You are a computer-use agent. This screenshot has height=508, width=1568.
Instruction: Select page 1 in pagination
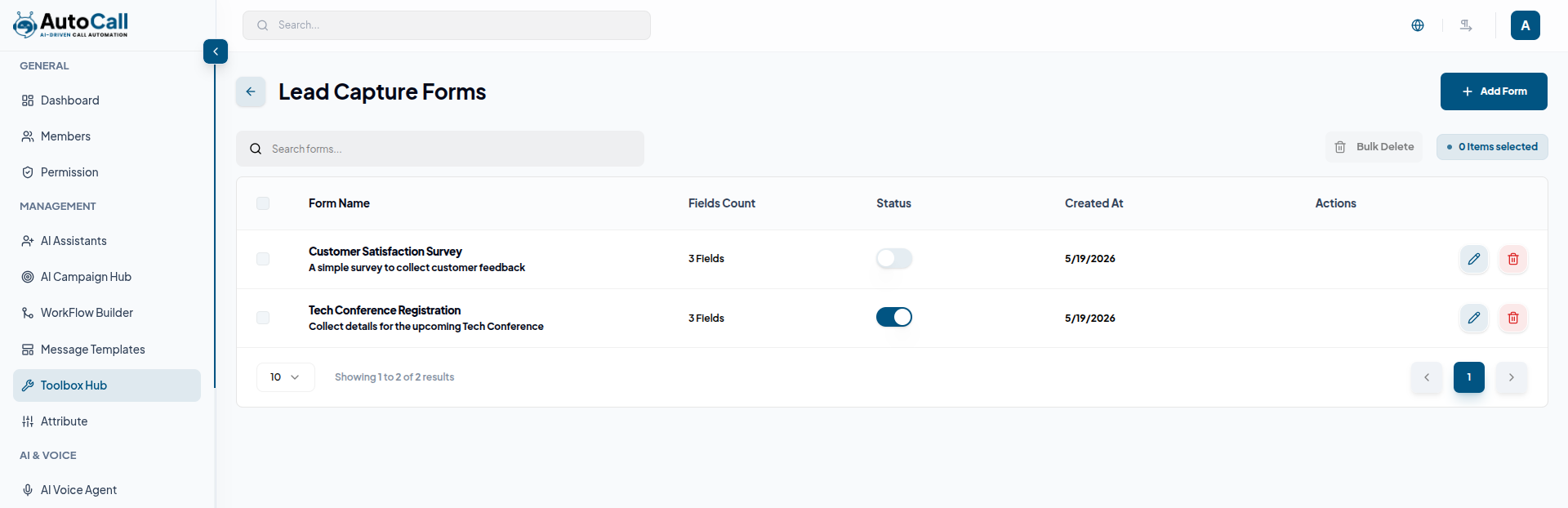(x=1469, y=377)
